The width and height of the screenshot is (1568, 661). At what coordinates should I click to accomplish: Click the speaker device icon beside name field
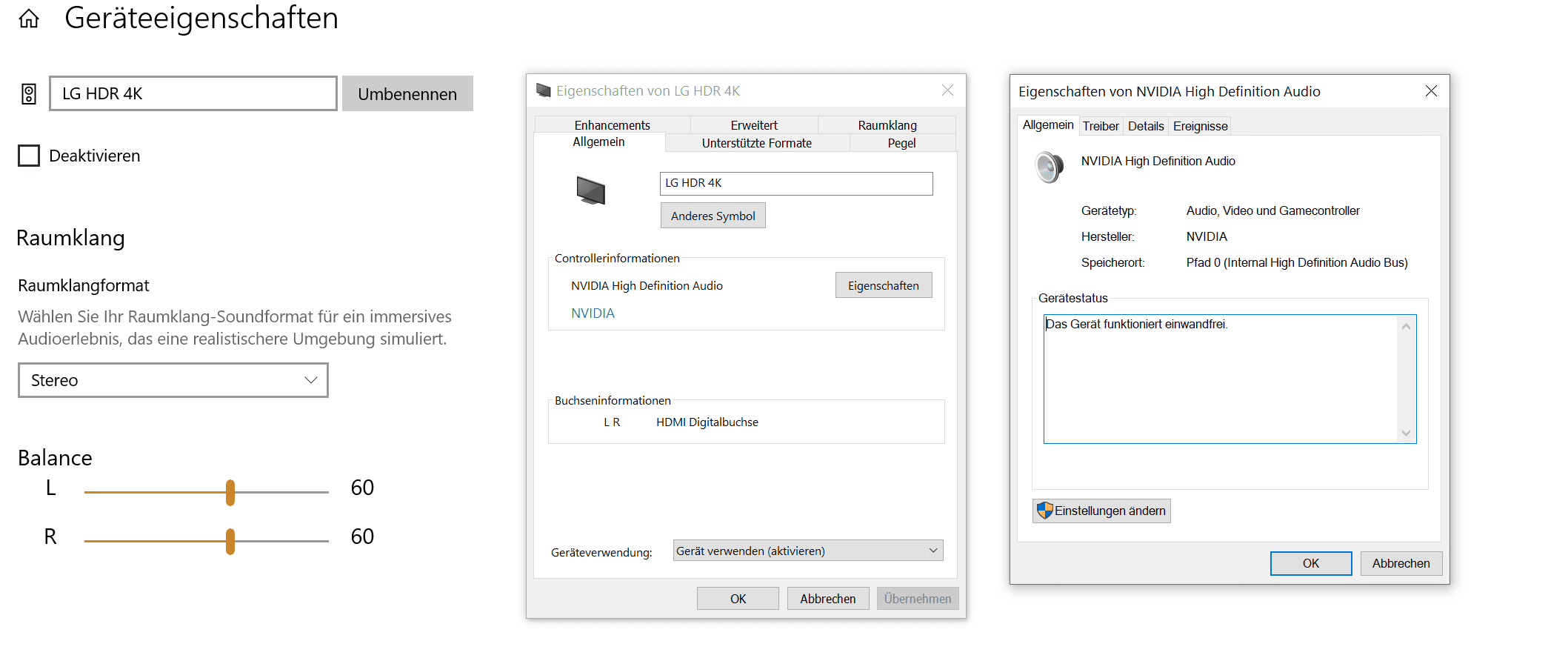click(29, 94)
